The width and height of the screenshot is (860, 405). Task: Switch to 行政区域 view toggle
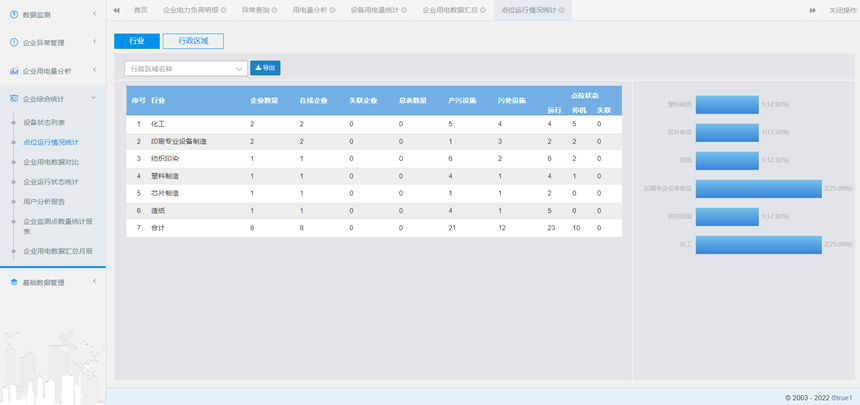[193, 41]
